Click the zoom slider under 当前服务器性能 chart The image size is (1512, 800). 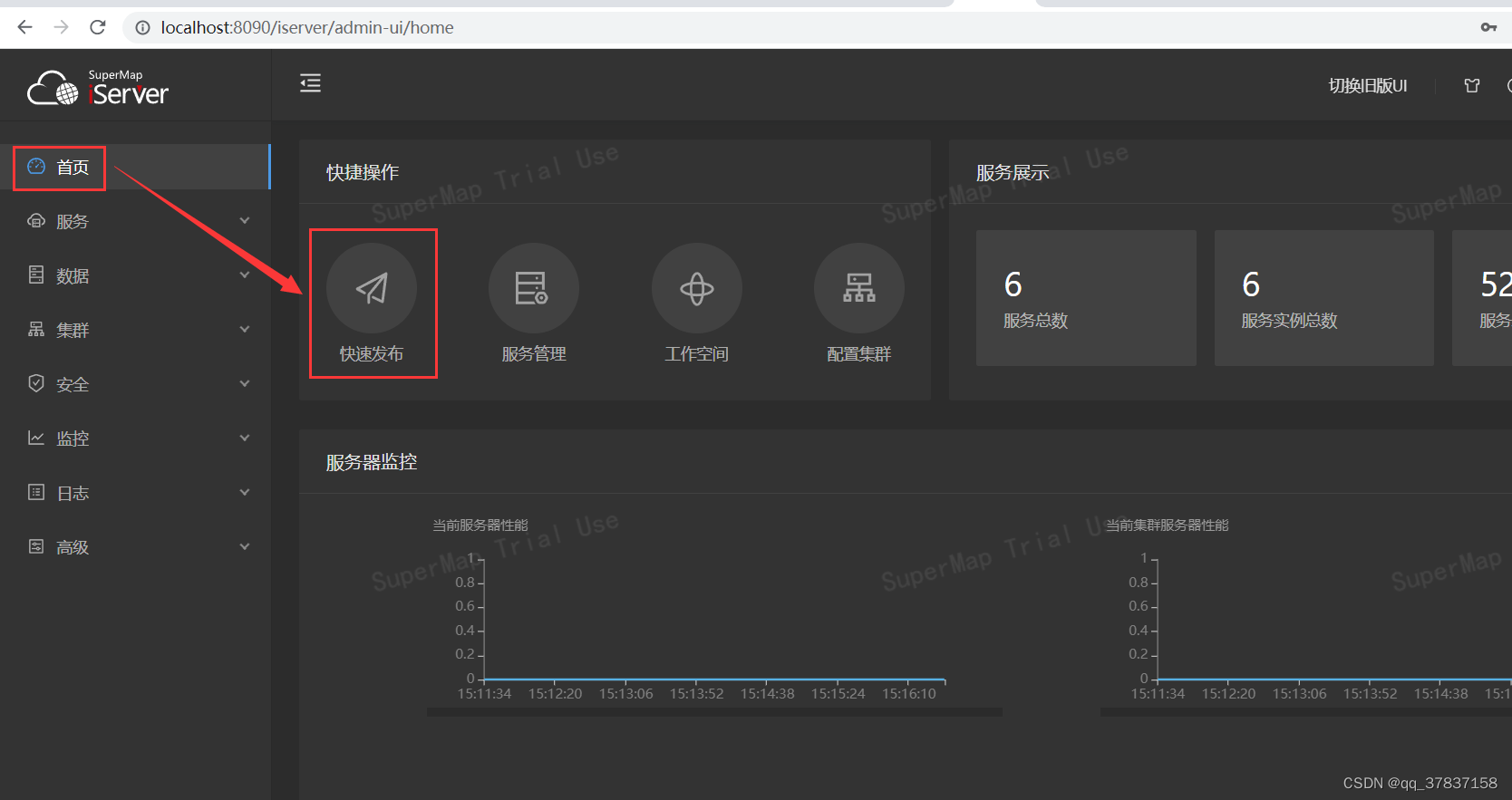point(714,712)
